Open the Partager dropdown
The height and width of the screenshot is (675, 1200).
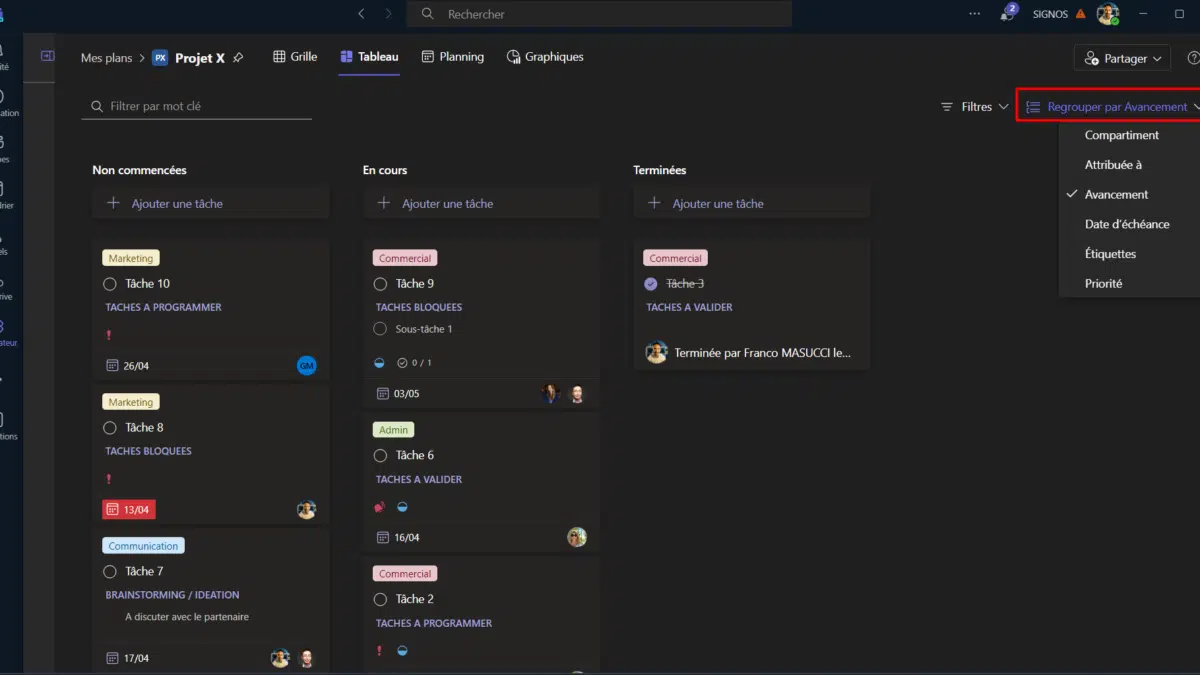point(1122,59)
